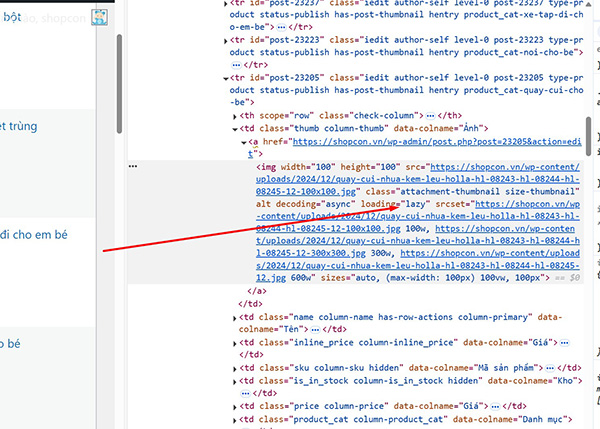Click the data-colname="Mã sản phẩm" attribute
The height and width of the screenshot is (429, 600).
tap(473, 368)
